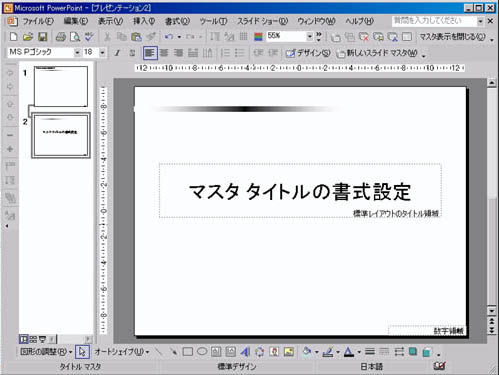Open the Fill Color dropdown arrow
The height and width of the screenshot is (375, 499).
point(317,352)
